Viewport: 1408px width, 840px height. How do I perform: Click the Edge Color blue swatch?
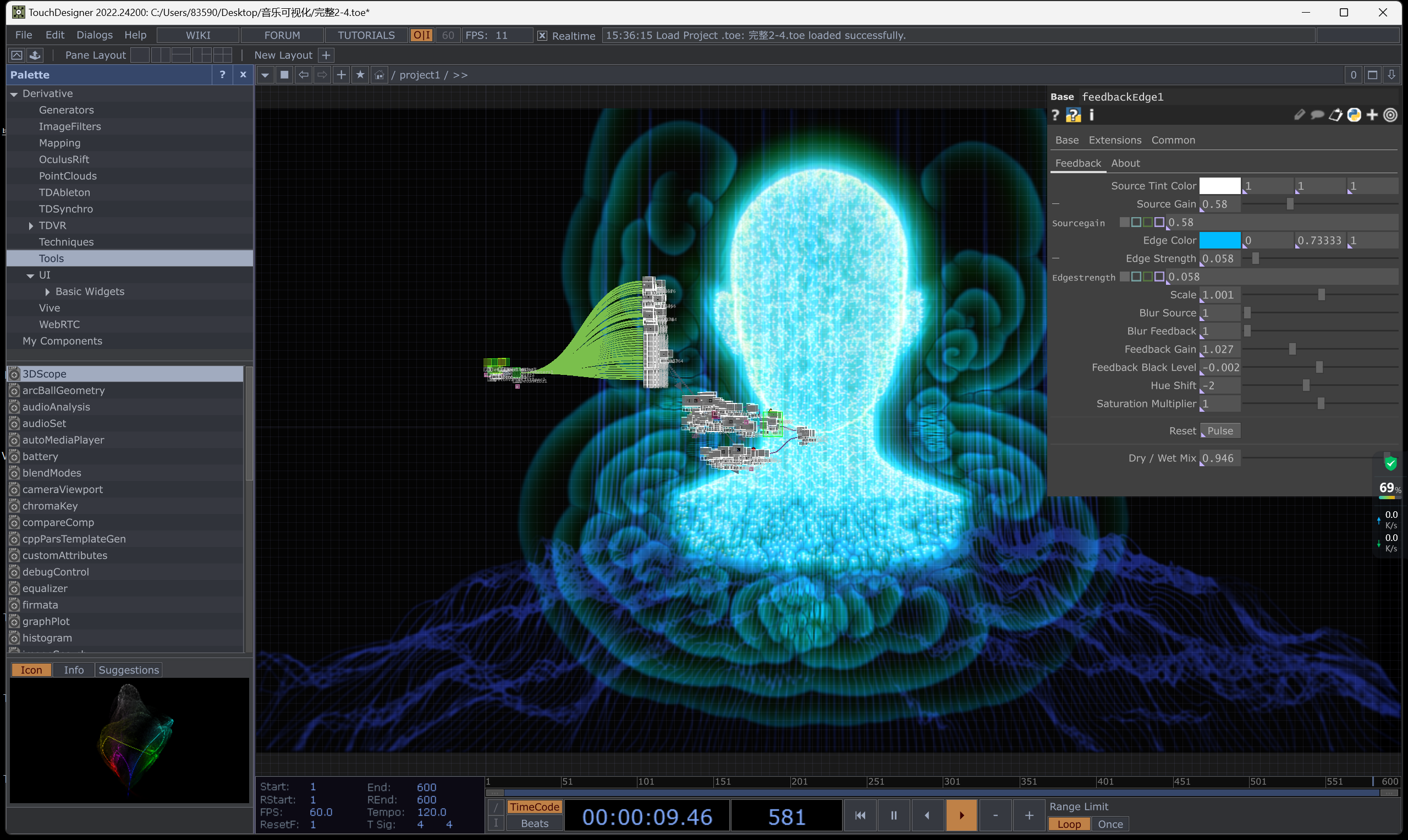[x=1219, y=241]
